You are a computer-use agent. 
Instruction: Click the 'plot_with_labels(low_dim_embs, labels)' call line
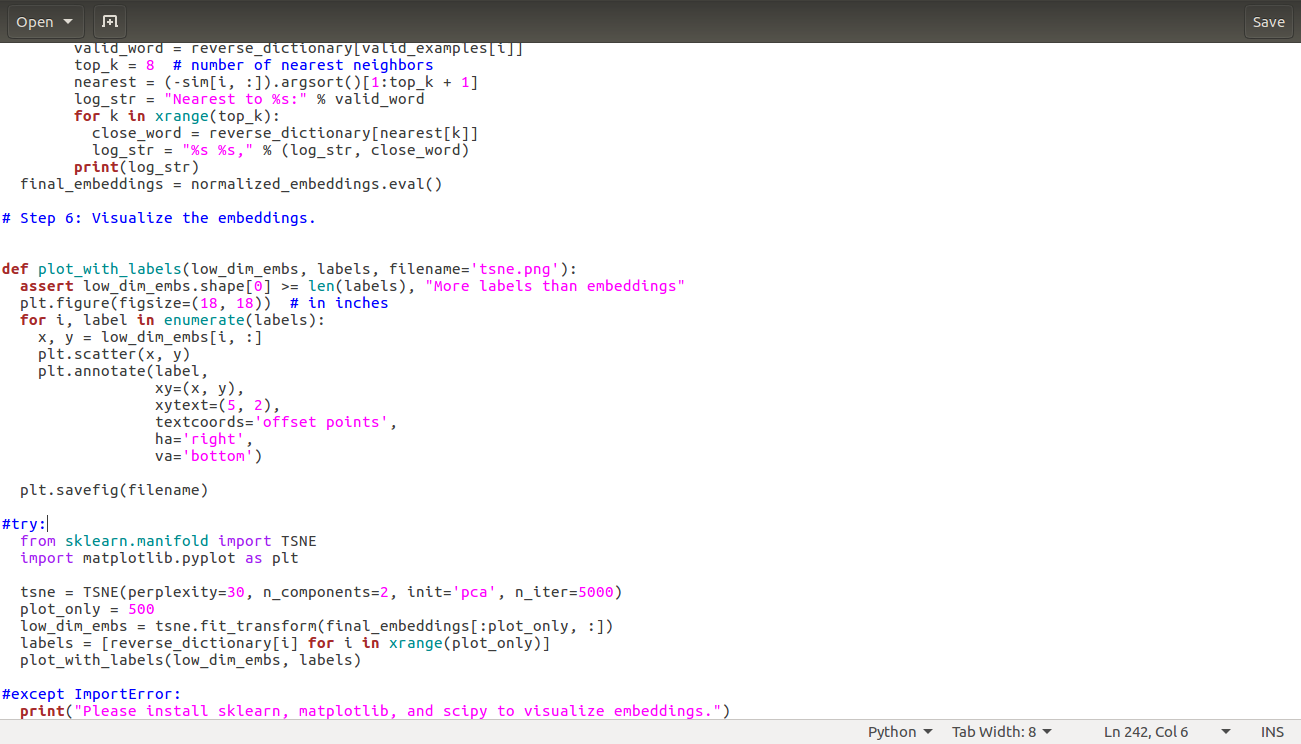pos(190,660)
